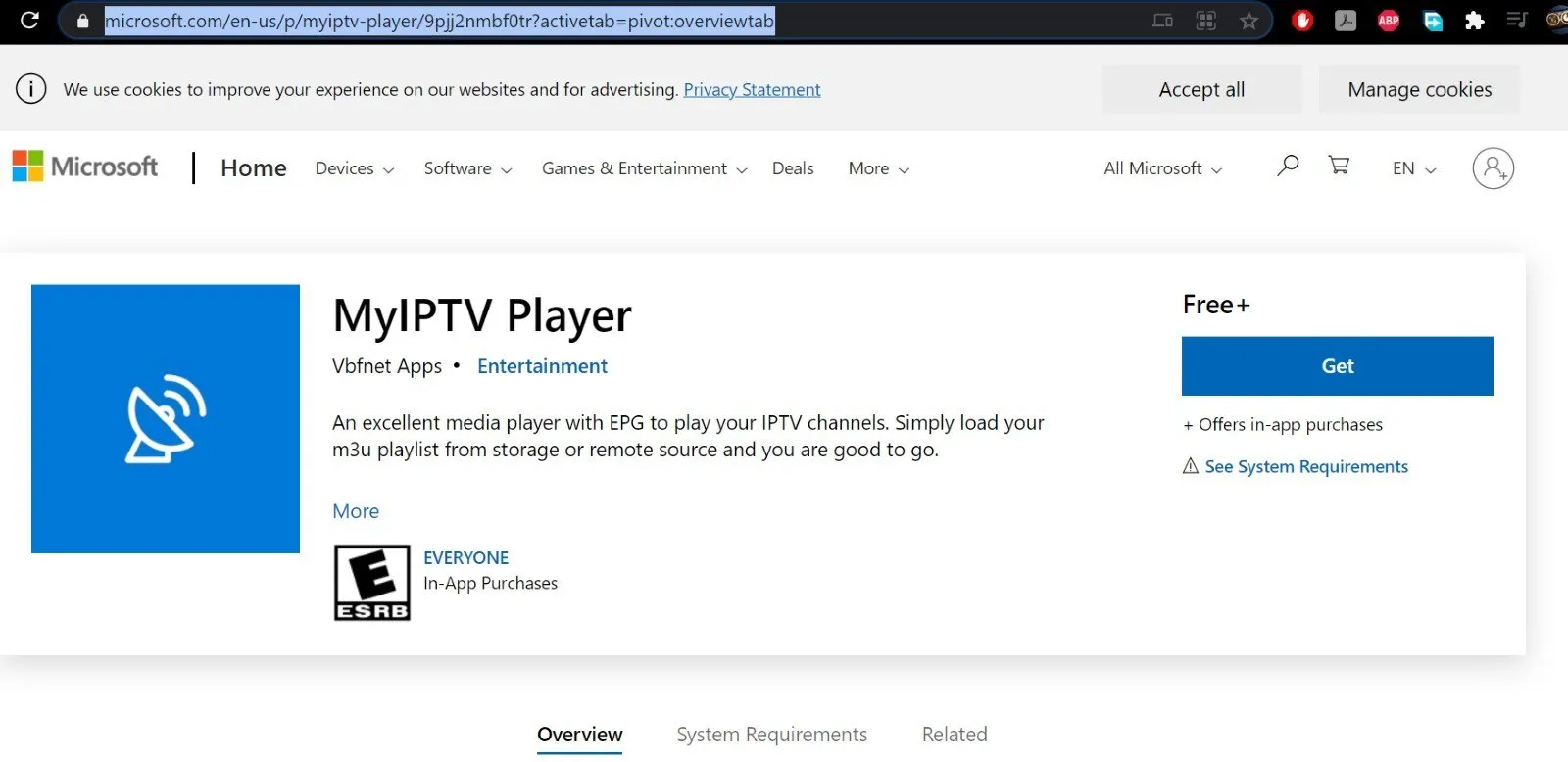This screenshot has height=762, width=1568.
Task: Click the blue Get button
Action: 1338,366
